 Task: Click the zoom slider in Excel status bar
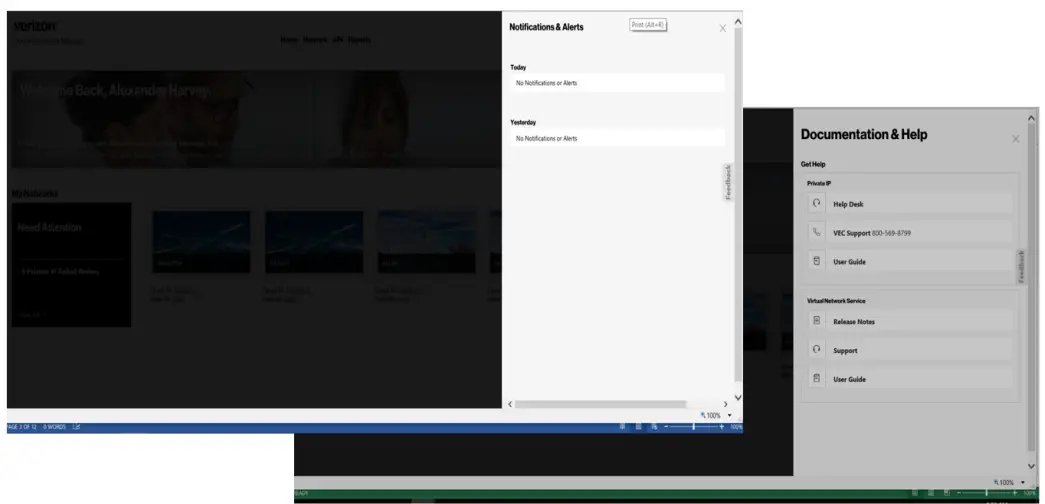point(986,493)
